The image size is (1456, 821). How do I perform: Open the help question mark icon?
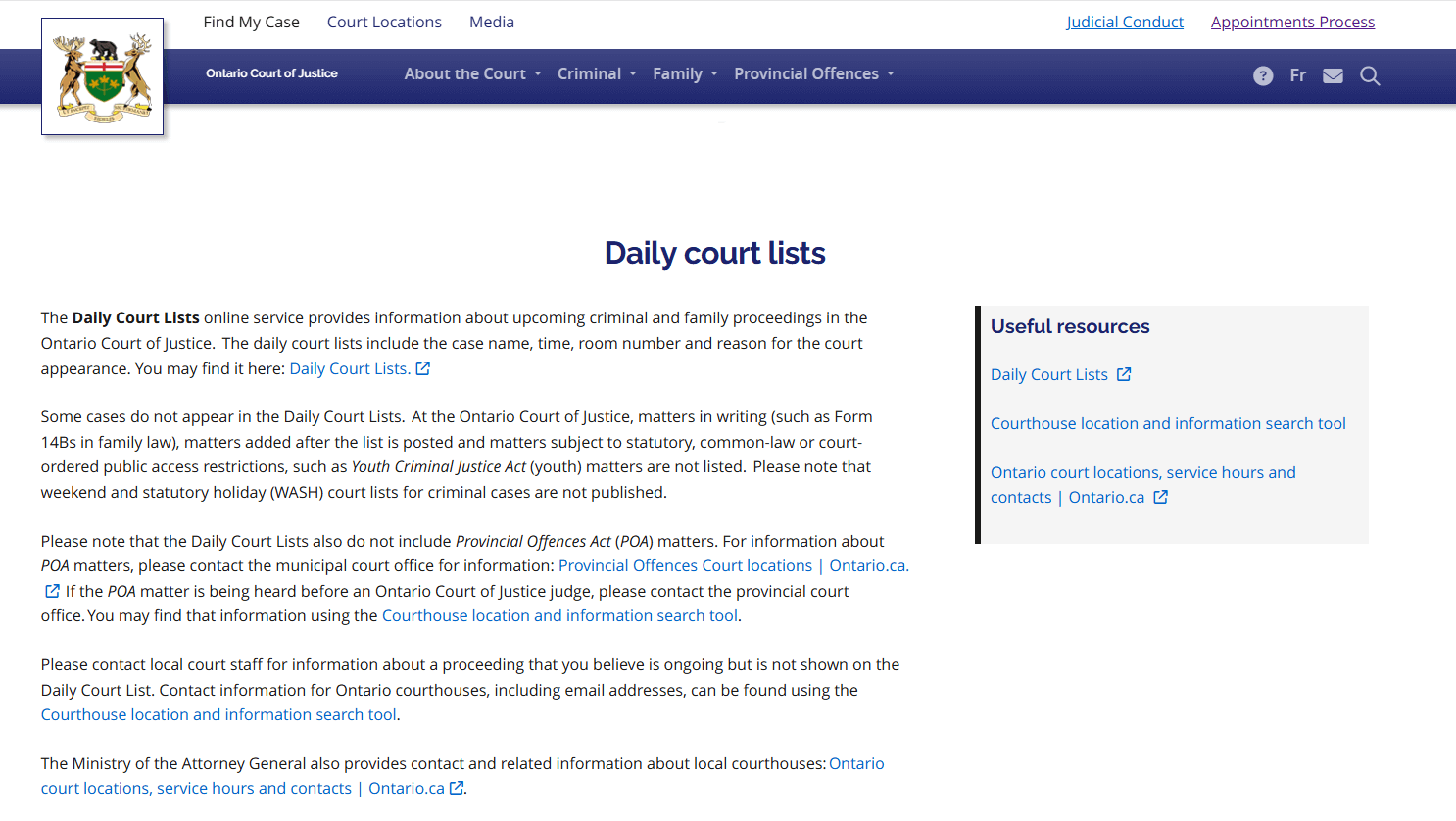pyautogui.click(x=1263, y=76)
